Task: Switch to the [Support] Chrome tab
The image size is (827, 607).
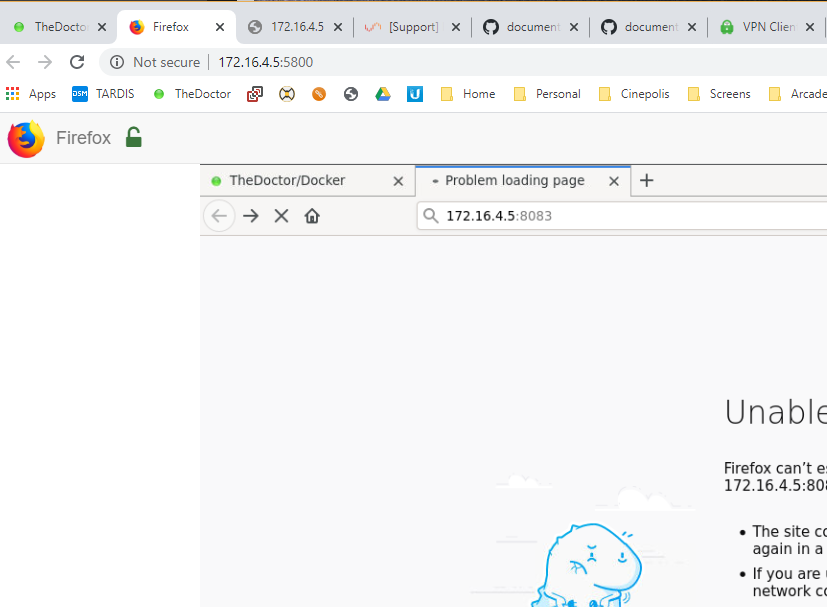Action: pos(413,27)
